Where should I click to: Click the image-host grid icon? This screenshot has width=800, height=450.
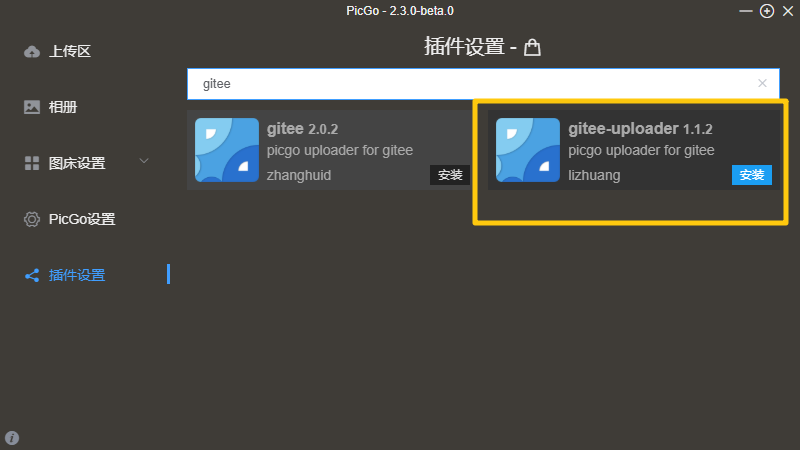click(x=32, y=163)
